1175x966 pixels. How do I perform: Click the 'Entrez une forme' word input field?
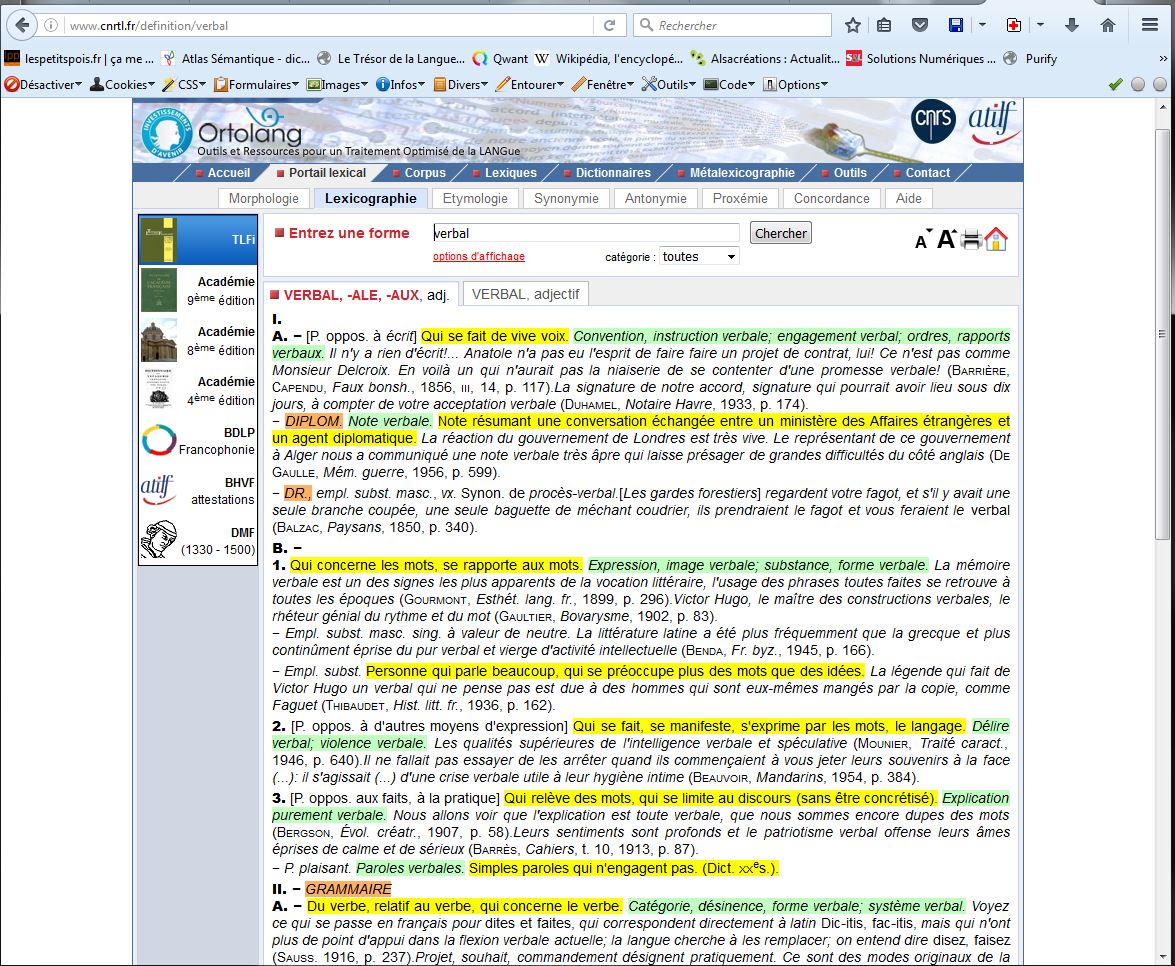(x=586, y=233)
